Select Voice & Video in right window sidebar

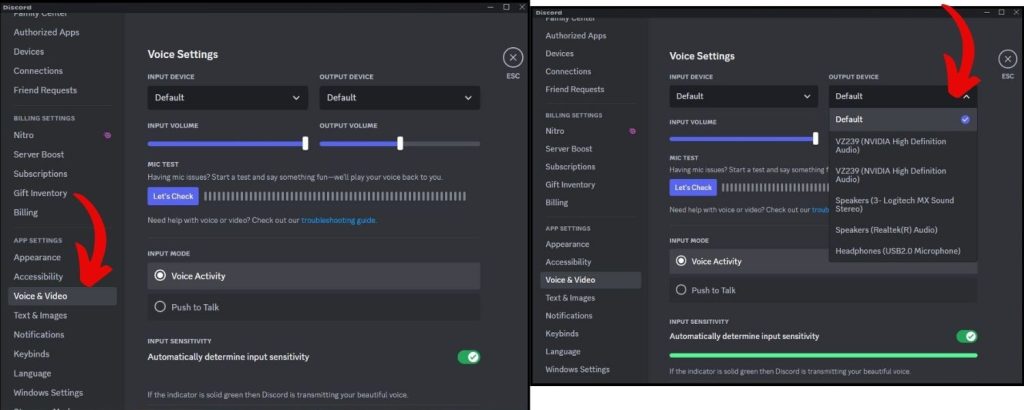590,279
